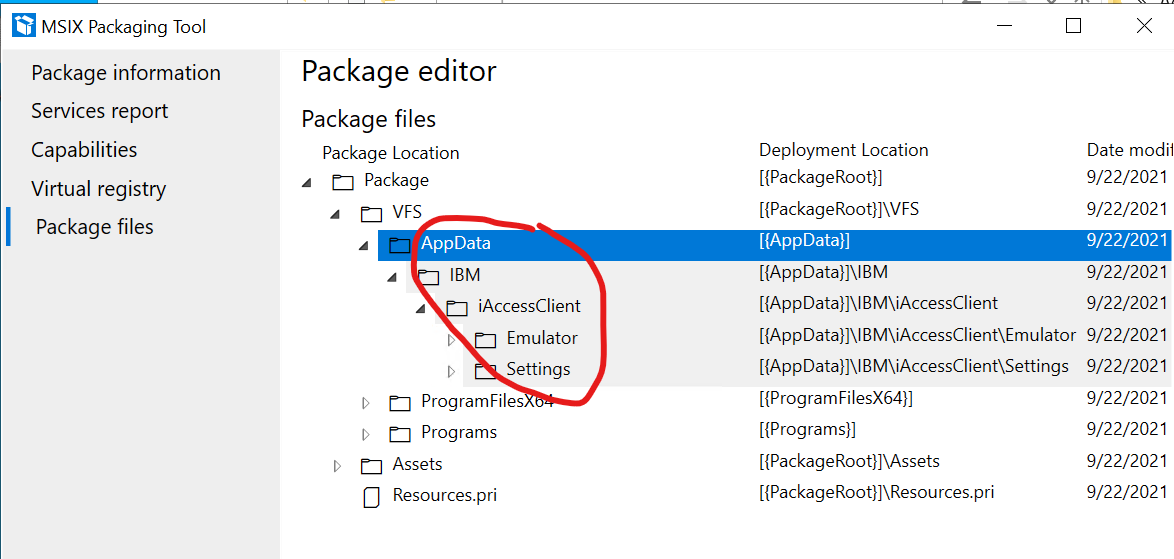Maximize the MSIX Packaging Tool window
The width and height of the screenshot is (1174, 559).
(x=1073, y=26)
